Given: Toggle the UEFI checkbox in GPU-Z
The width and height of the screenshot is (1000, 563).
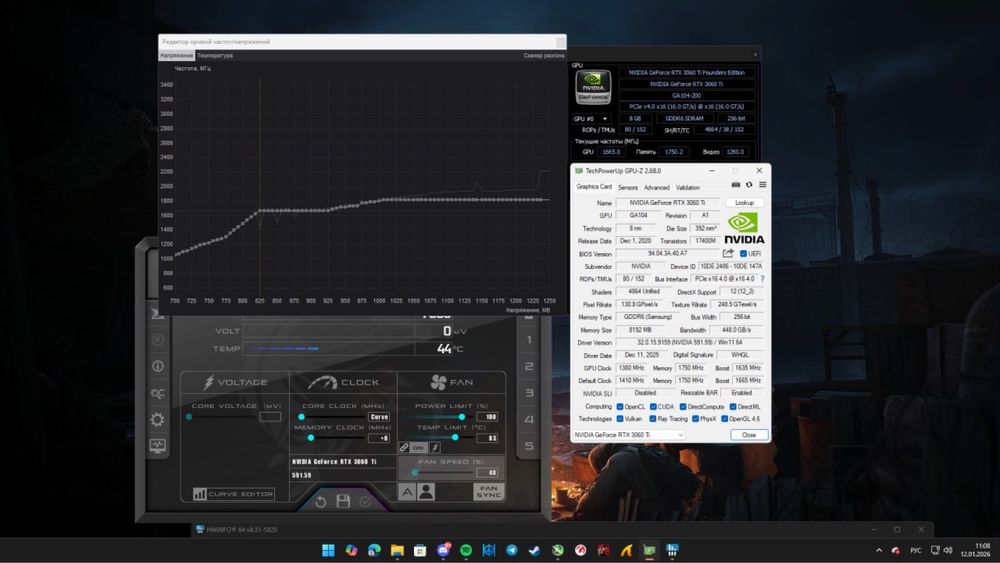Looking at the screenshot, I should (743, 254).
